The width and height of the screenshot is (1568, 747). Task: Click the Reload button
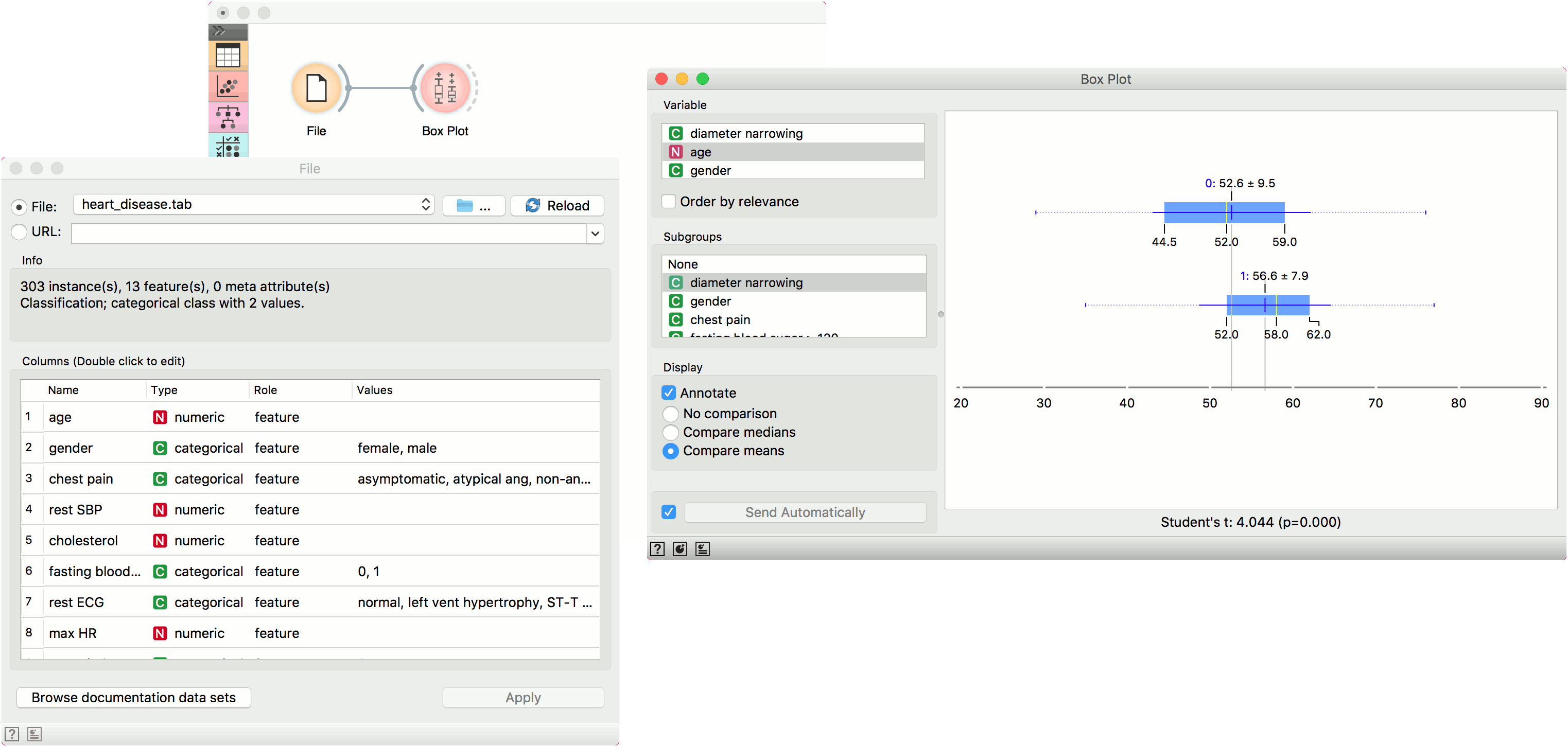click(x=557, y=206)
